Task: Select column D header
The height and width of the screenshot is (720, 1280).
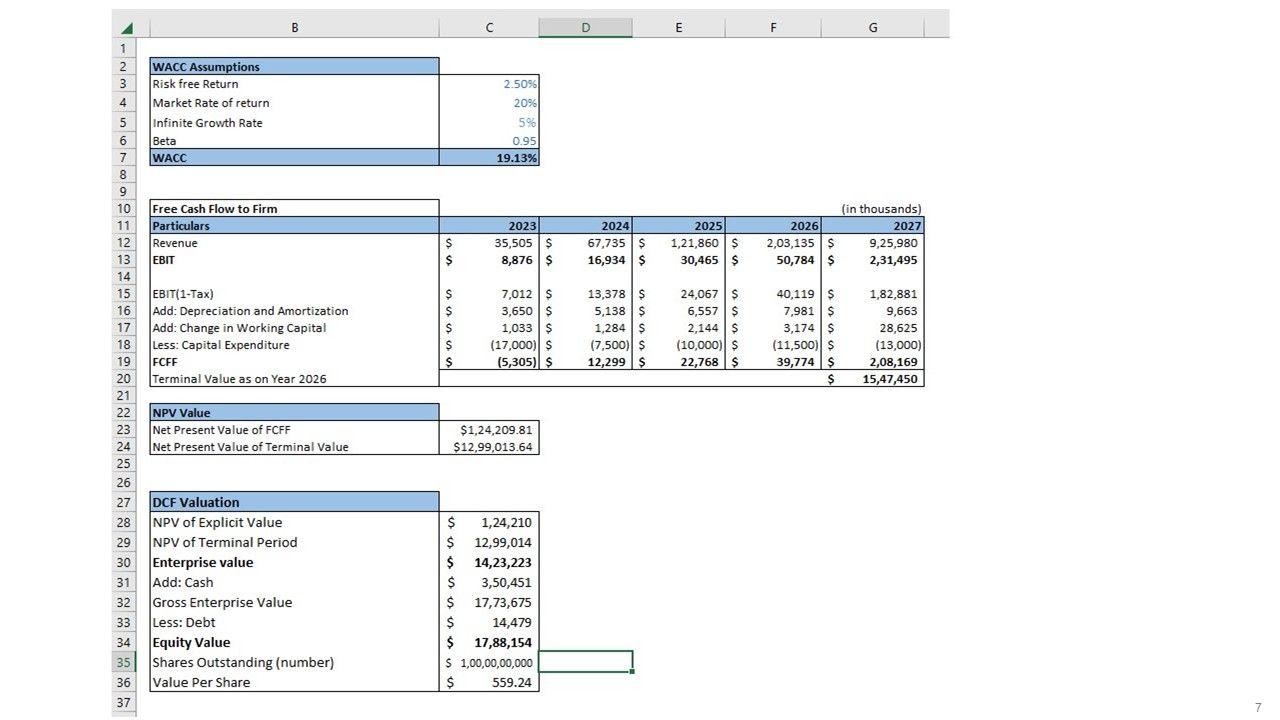Action: click(x=585, y=28)
